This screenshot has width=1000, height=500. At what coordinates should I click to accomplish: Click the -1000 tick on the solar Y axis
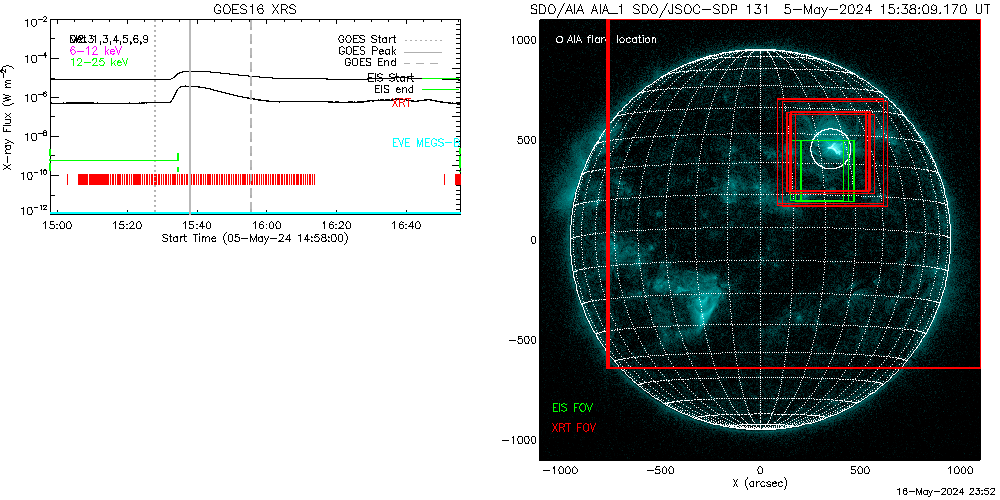tap(518, 440)
